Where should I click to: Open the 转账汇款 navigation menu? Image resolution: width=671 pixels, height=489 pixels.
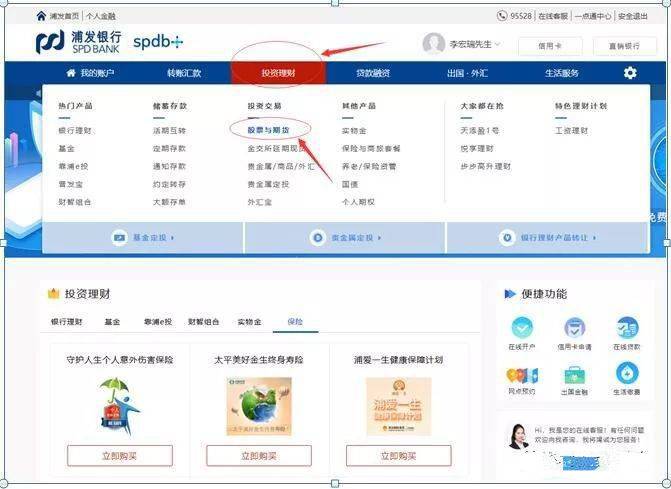tap(184, 73)
